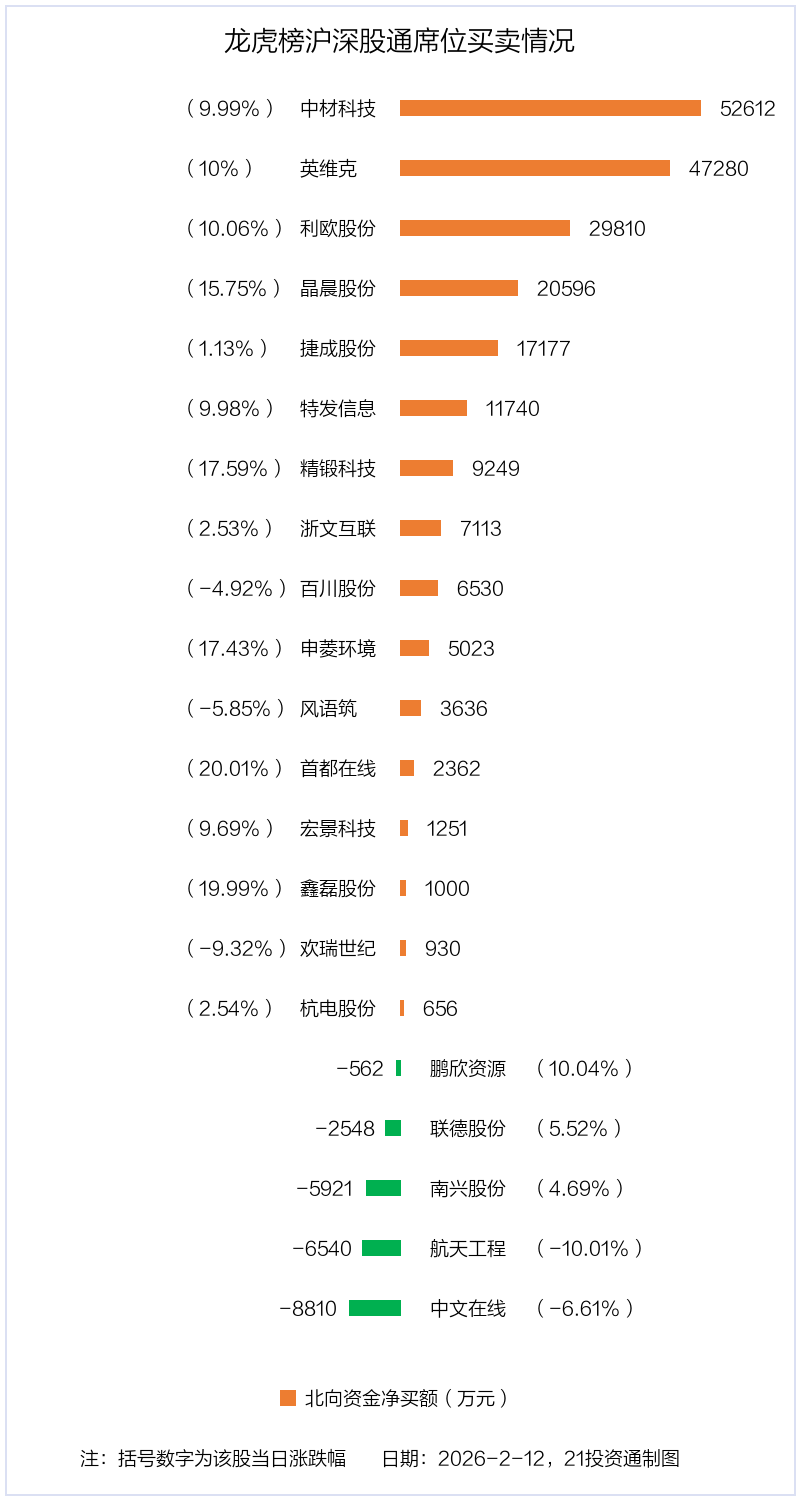Click the 特发信息 value 11740

click(x=512, y=408)
